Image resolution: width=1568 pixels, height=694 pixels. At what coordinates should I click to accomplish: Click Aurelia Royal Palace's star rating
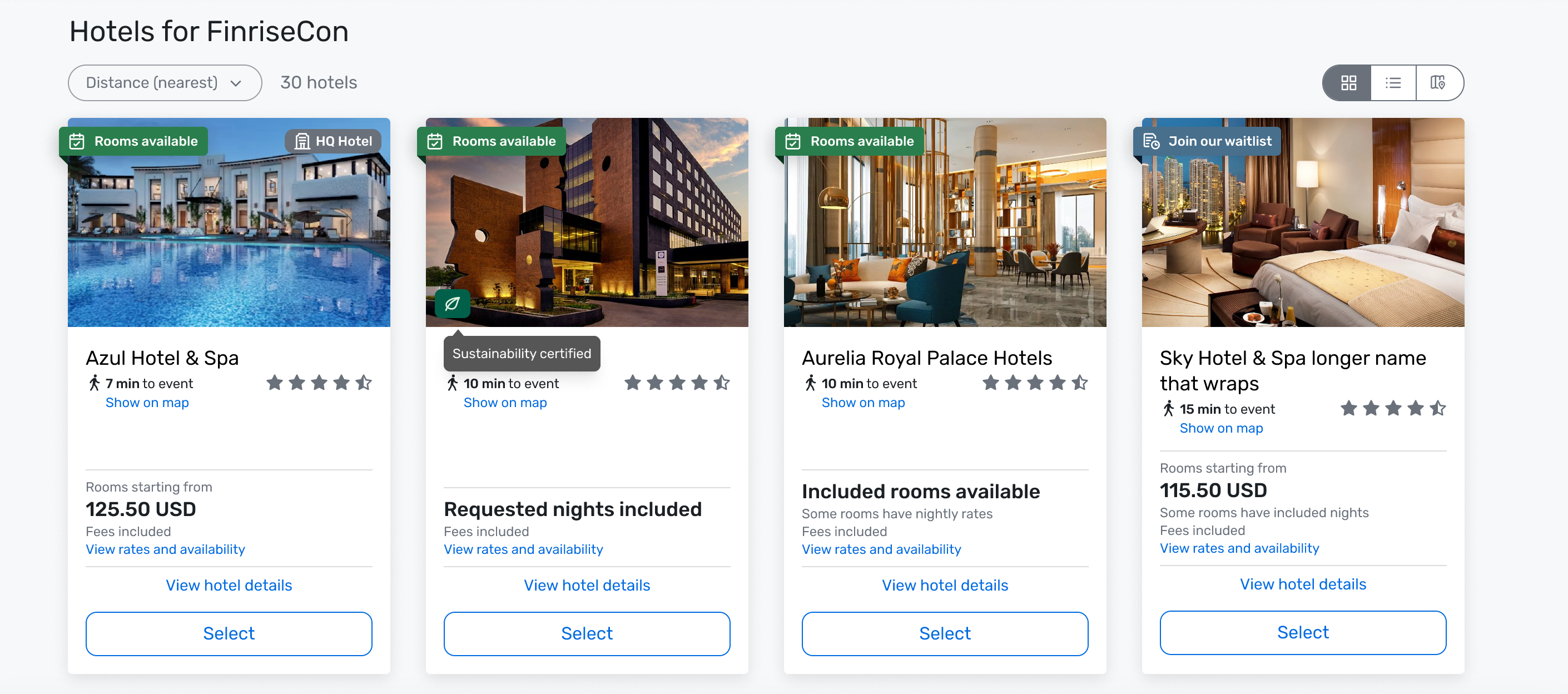coord(1035,383)
